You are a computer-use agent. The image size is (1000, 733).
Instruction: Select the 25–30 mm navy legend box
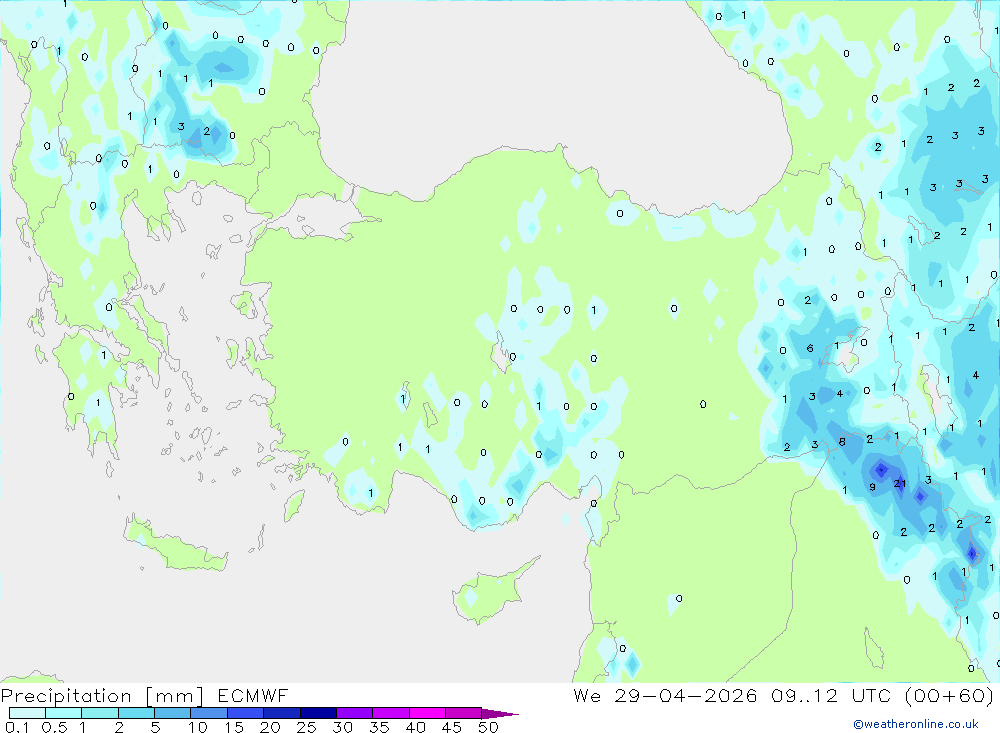coord(318,713)
